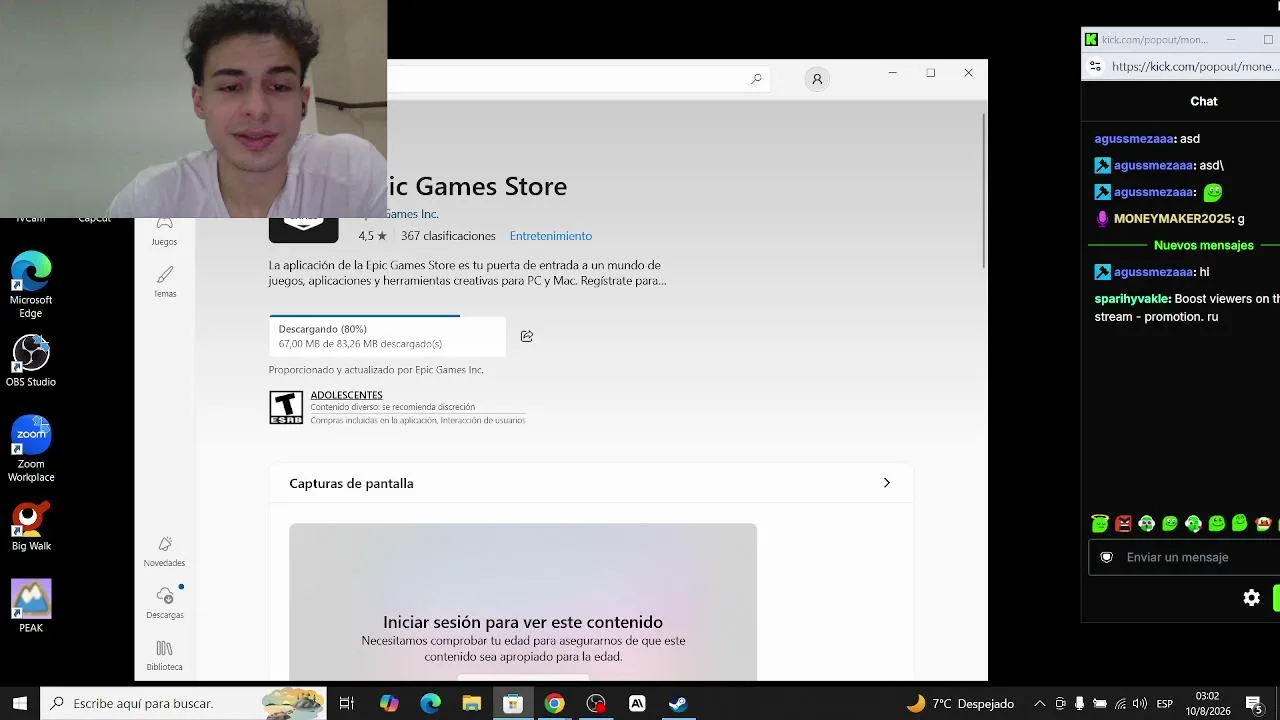Open the Juegos section in Store sidebar

[164, 232]
